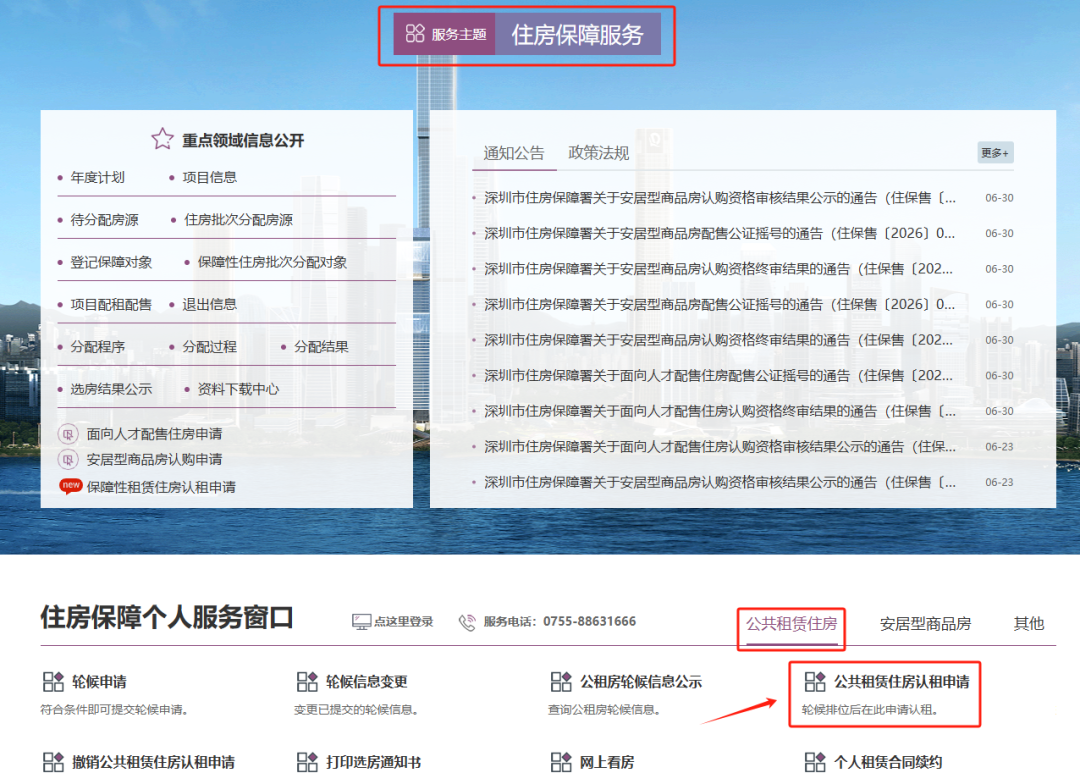This screenshot has height=773, width=1080.
Task: Click the phone number 0755-88631666
Action: pyautogui.click(x=590, y=621)
